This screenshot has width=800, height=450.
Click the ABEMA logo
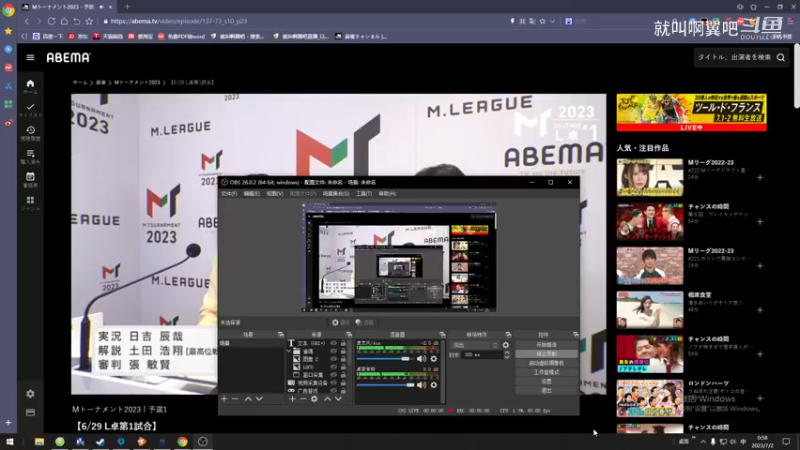tap(68, 58)
